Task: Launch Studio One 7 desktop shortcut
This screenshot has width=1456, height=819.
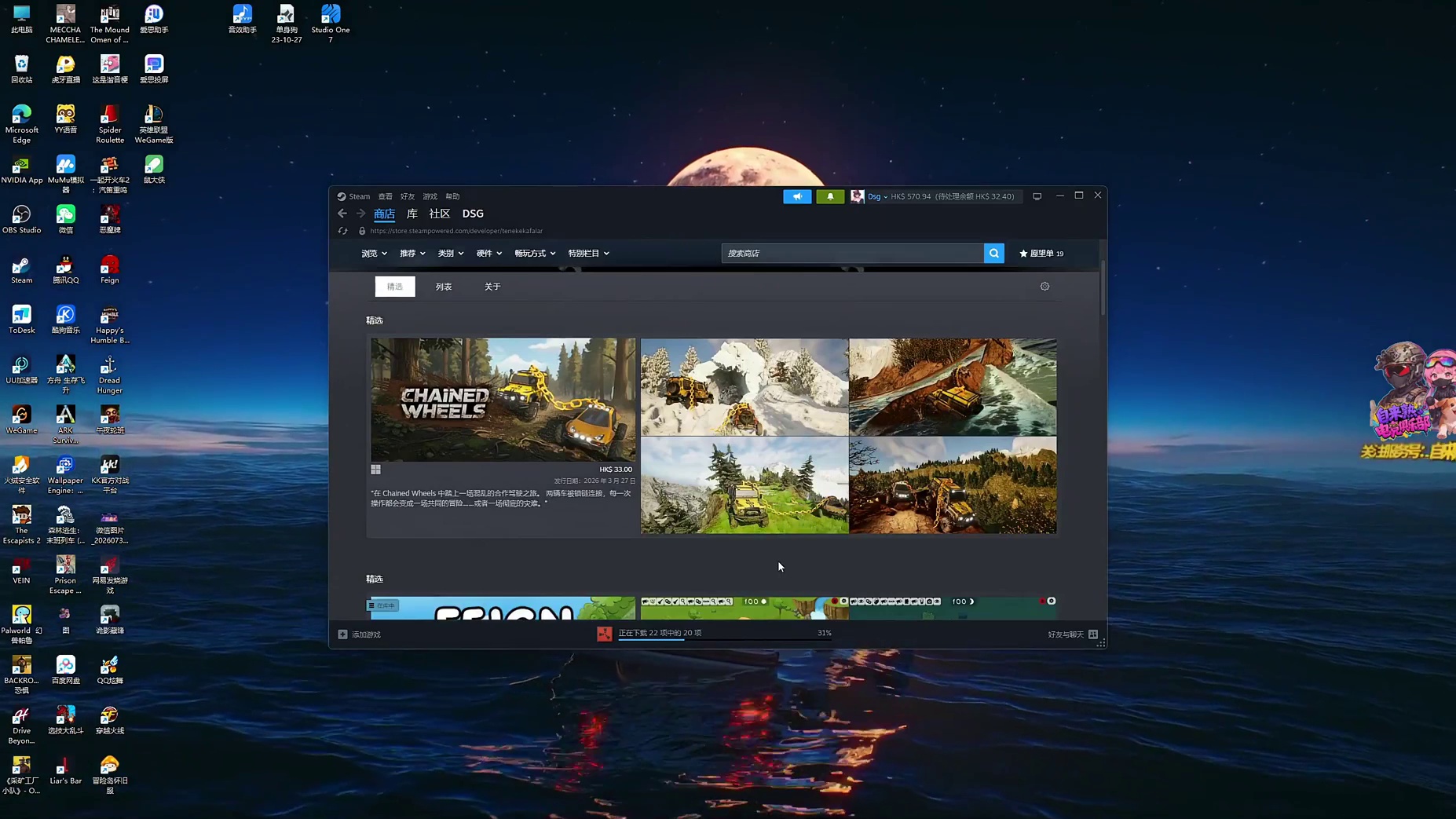Action: pos(331,24)
